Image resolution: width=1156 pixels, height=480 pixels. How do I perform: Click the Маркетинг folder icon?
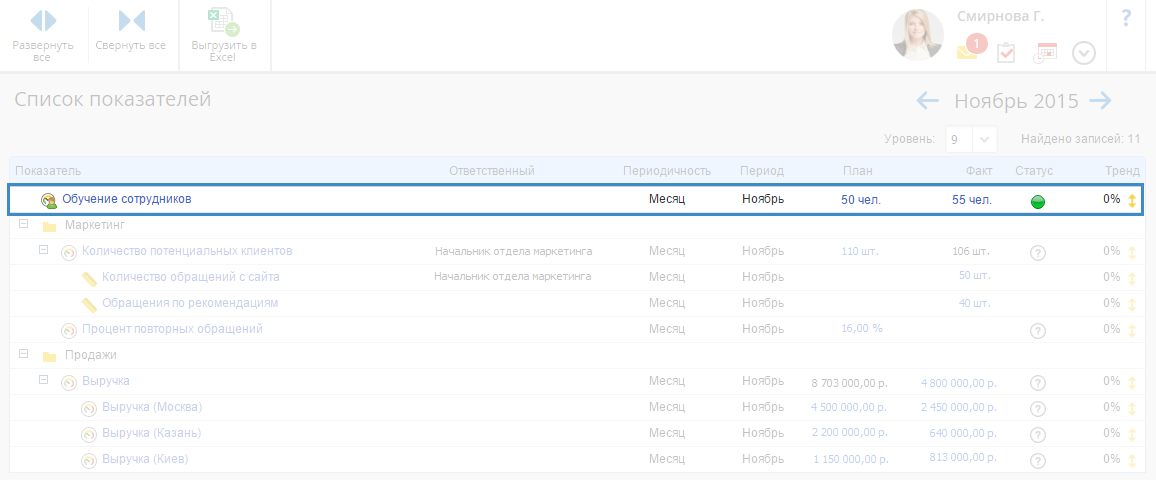pos(49,226)
